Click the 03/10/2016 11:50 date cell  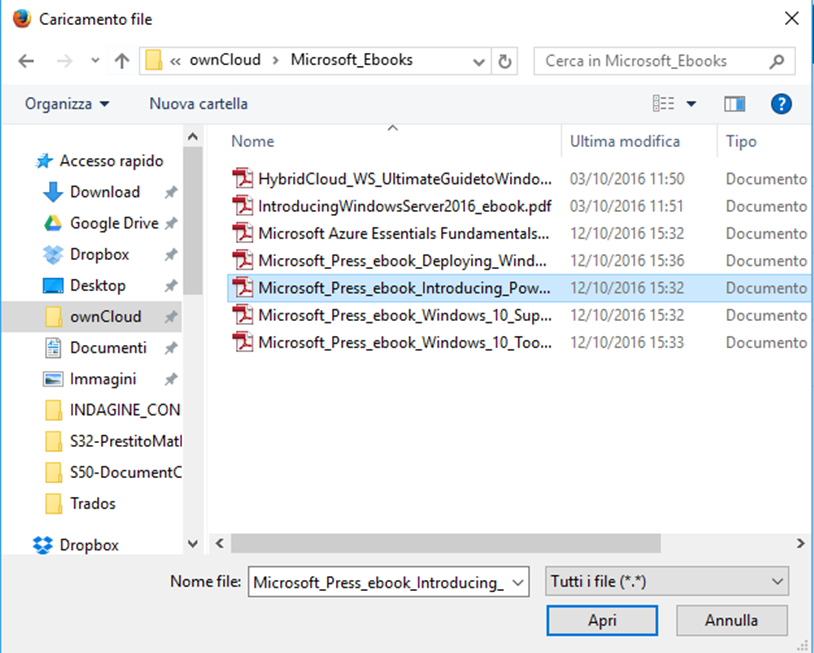(x=627, y=179)
